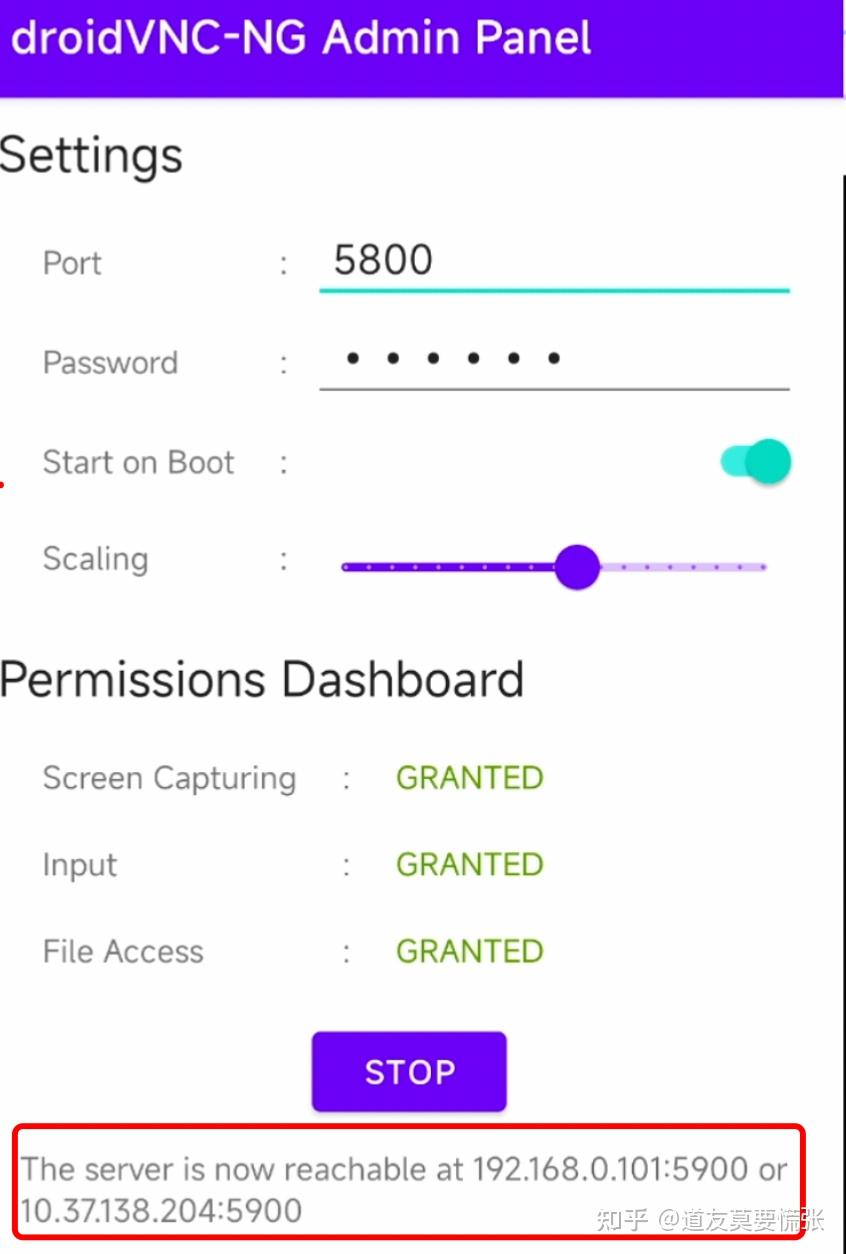Click the Port label
846x1254 pixels.
click(x=72, y=263)
